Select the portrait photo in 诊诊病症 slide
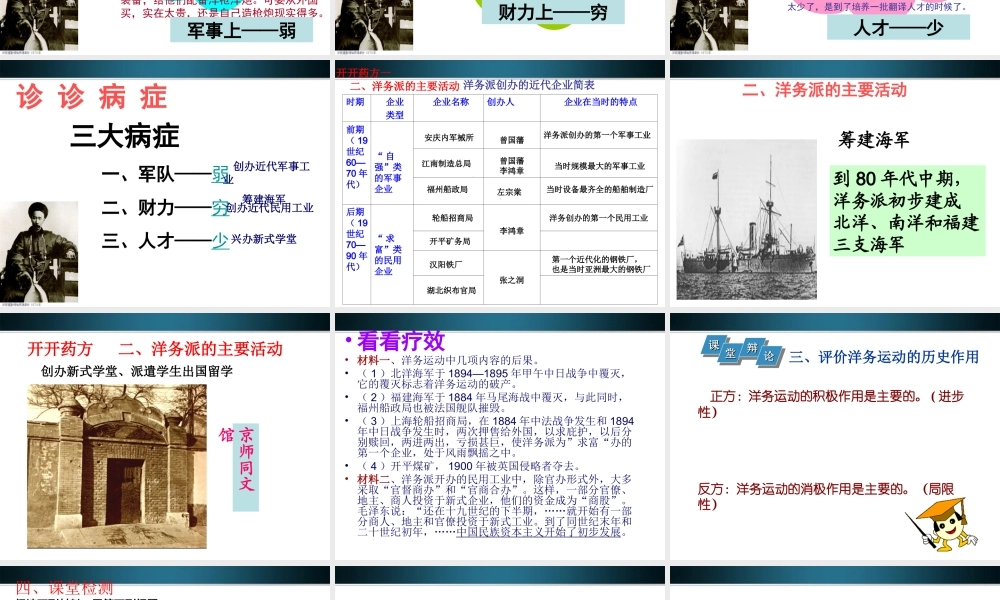Viewport: 1000px width, 600px height. pyautogui.click(x=39, y=252)
